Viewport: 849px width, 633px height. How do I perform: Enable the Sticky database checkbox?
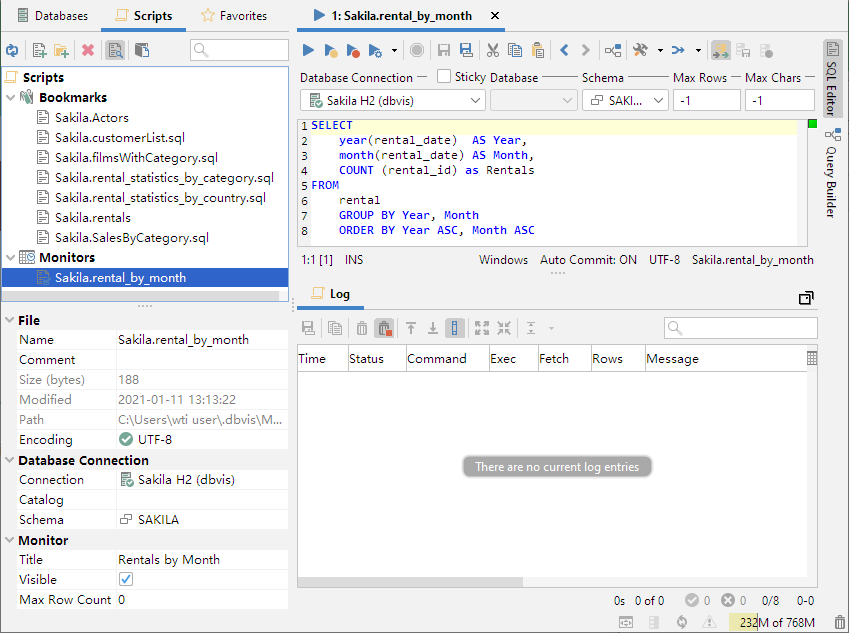click(x=444, y=77)
